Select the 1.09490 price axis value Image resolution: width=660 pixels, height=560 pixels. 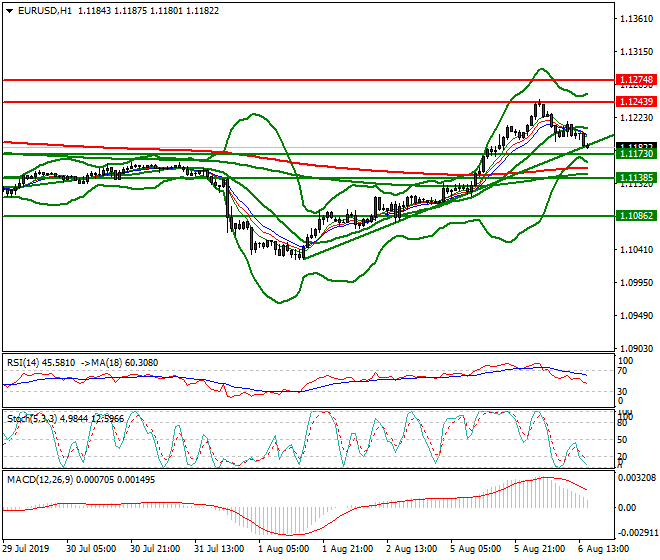(x=636, y=315)
